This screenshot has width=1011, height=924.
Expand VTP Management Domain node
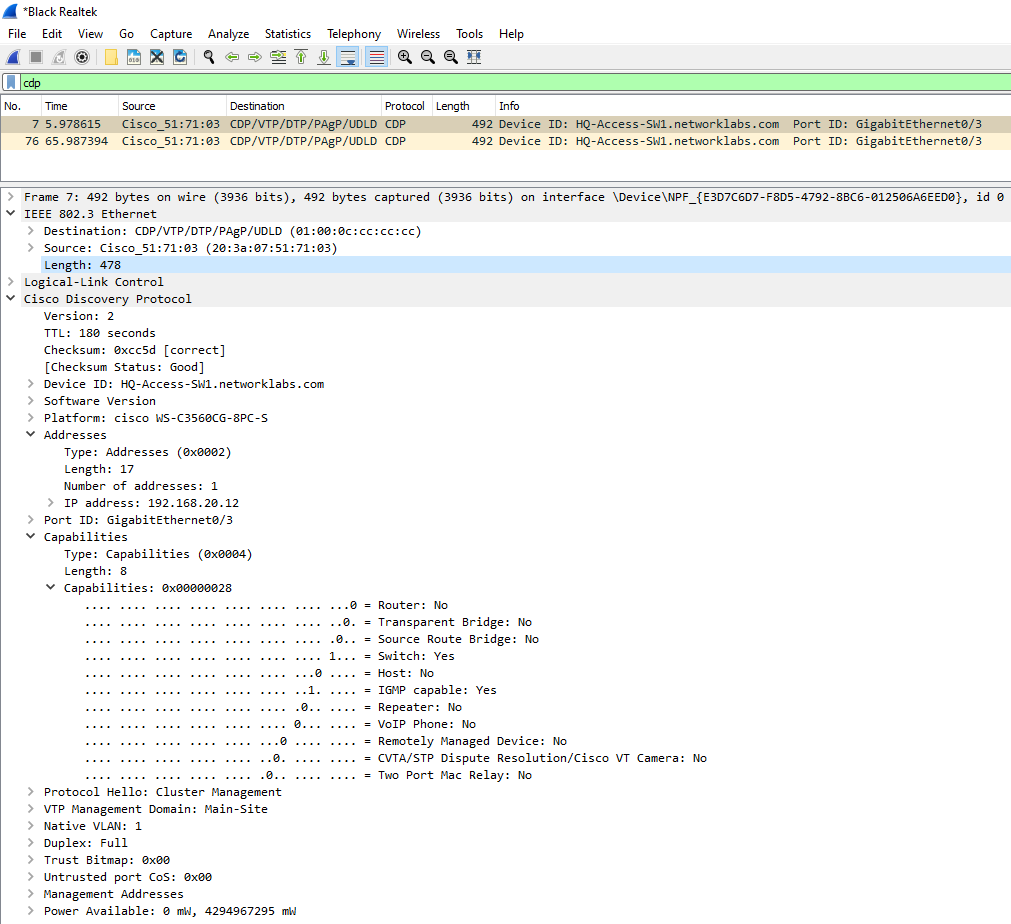tap(30, 808)
